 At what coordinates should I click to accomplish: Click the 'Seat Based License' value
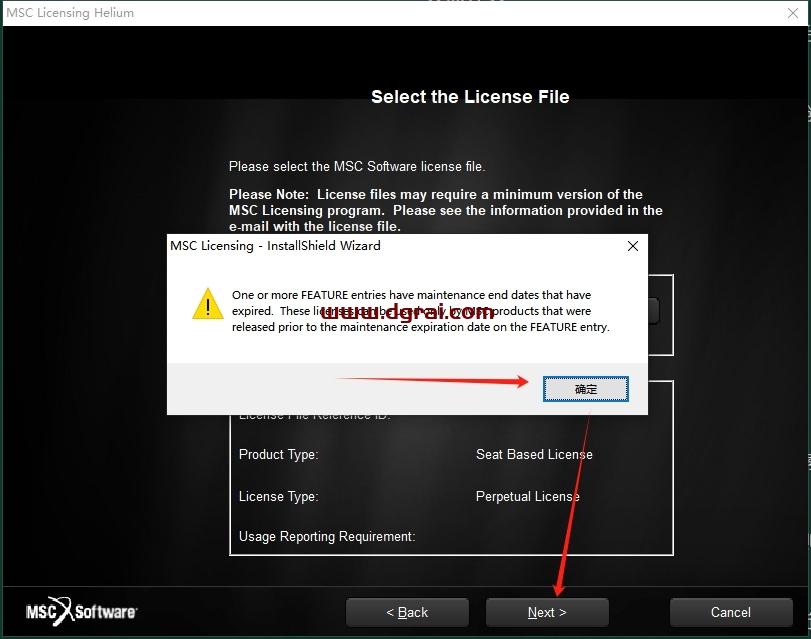pos(534,454)
